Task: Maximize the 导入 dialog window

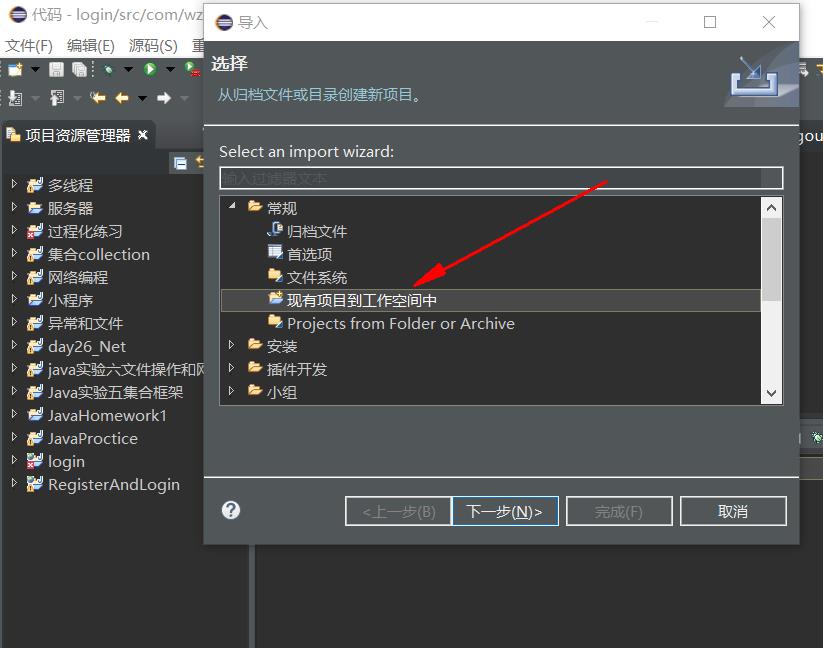Action: point(710,22)
